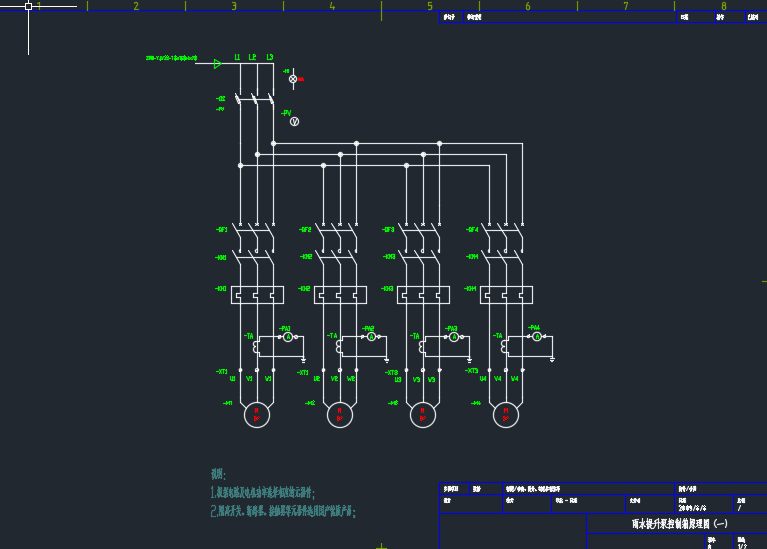The width and height of the screenshot is (767, 549).
Task: Click the date cell in title block
Action: [690, 508]
